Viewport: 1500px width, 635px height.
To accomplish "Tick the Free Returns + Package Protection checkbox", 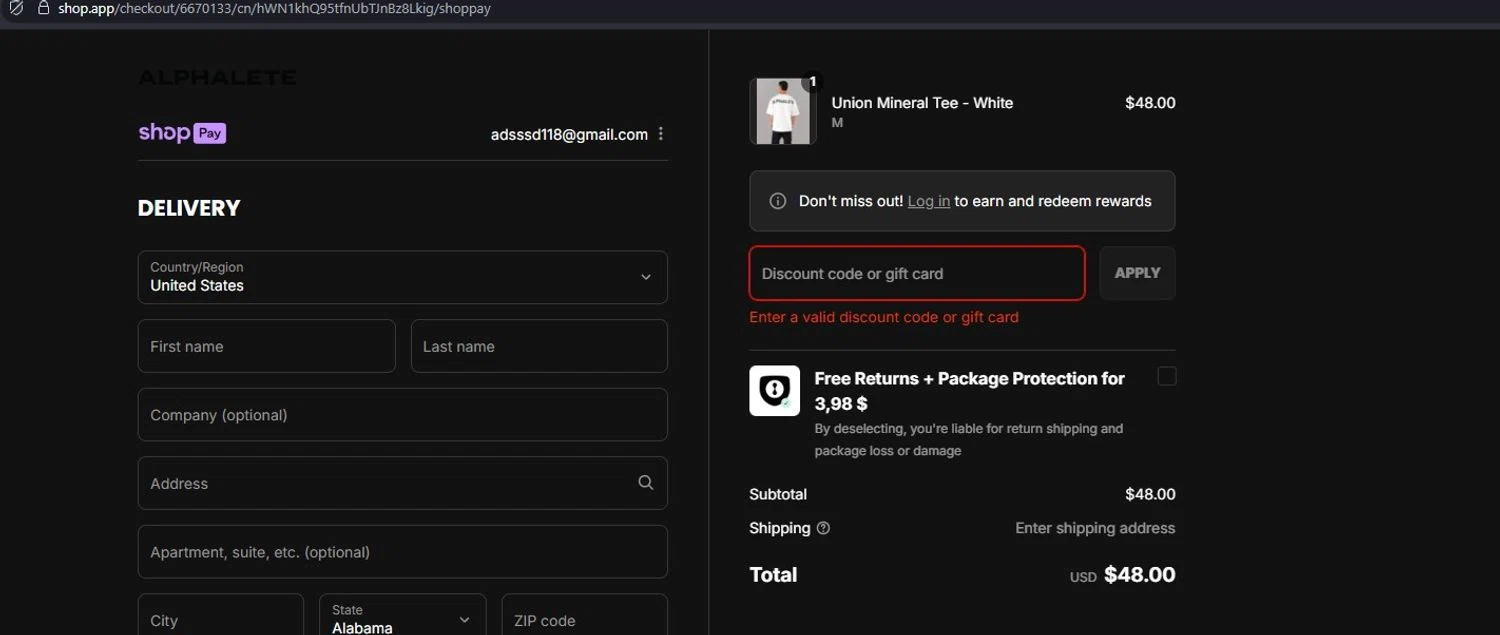I will click(1167, 376).
